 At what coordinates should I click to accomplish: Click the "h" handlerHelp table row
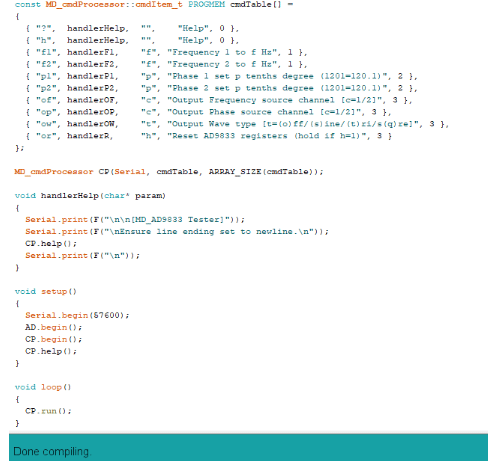pyautogui.click(x=132, y=40)
